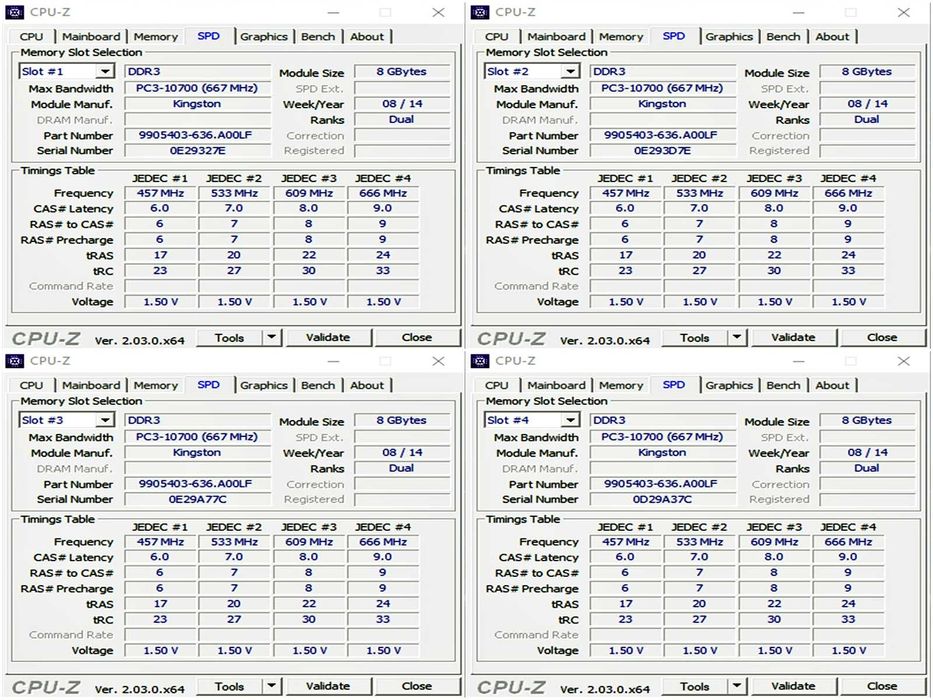Click 666 MHz JEDEC #4 frequency, Slot #2 window
The width and height of the screenshot is (933, 700).
848,193
